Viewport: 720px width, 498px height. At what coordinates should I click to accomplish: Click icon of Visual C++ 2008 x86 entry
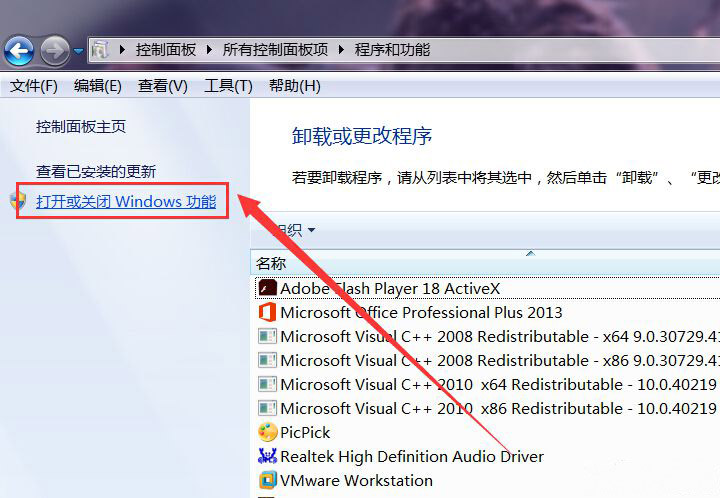coord(267,360)
